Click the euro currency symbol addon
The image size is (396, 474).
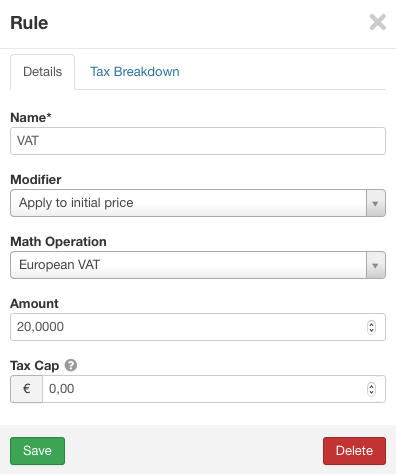tap(27, 389)
